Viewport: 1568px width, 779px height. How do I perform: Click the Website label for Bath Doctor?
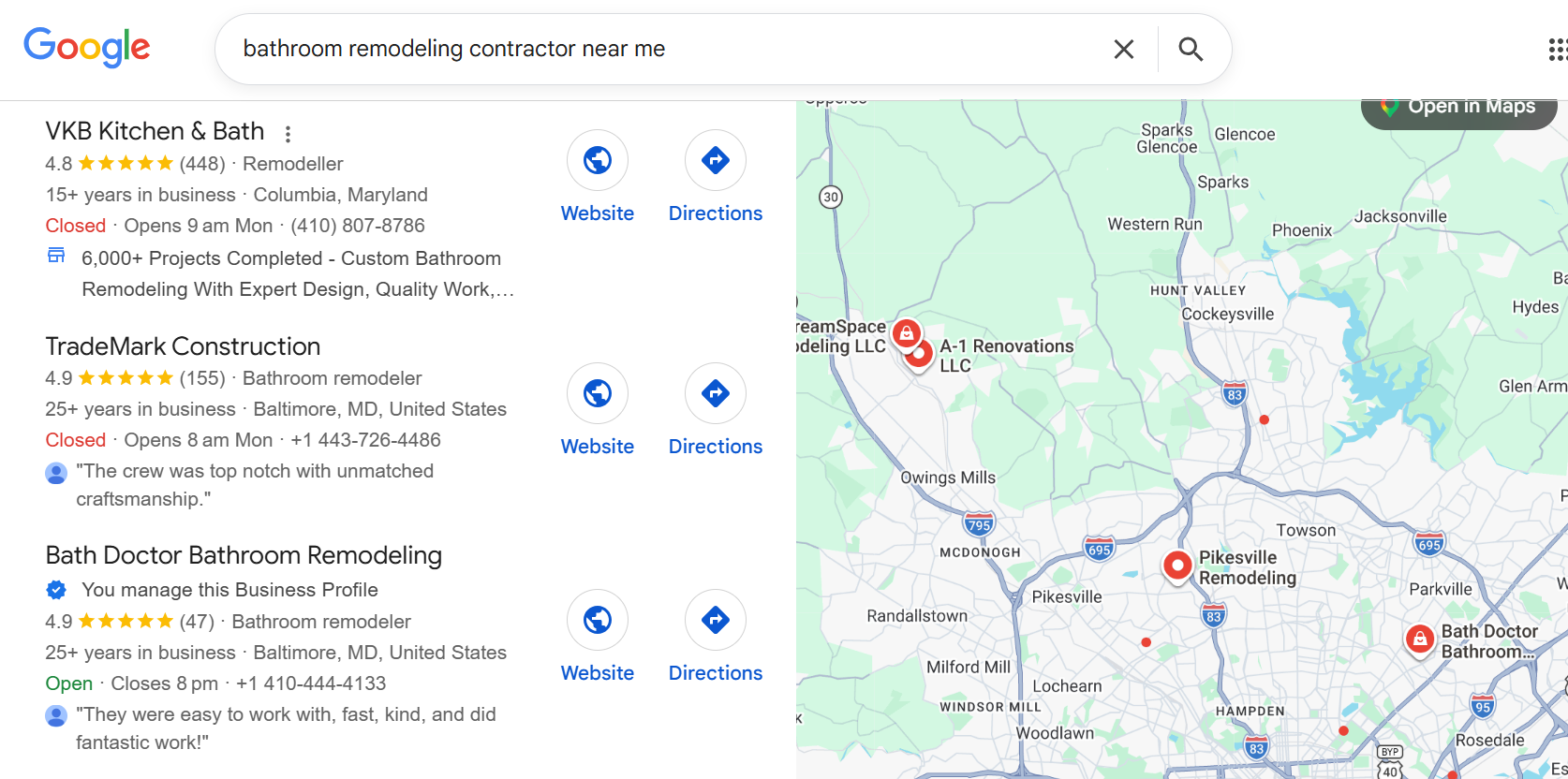point(598,673)
